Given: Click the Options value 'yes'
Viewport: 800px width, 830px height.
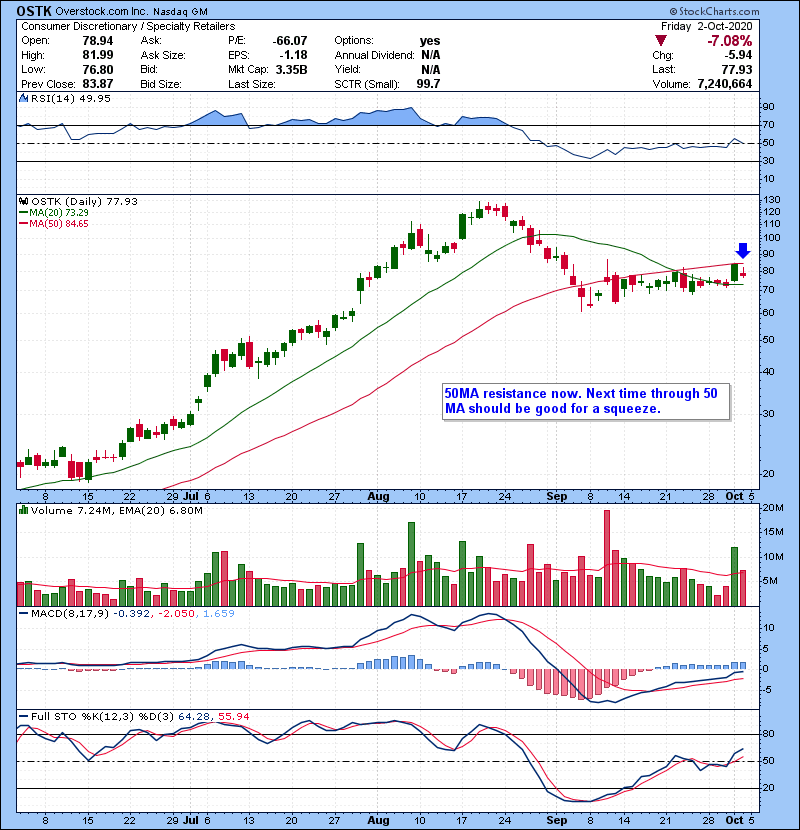Looking at the screenshot, I should point(430,41).
